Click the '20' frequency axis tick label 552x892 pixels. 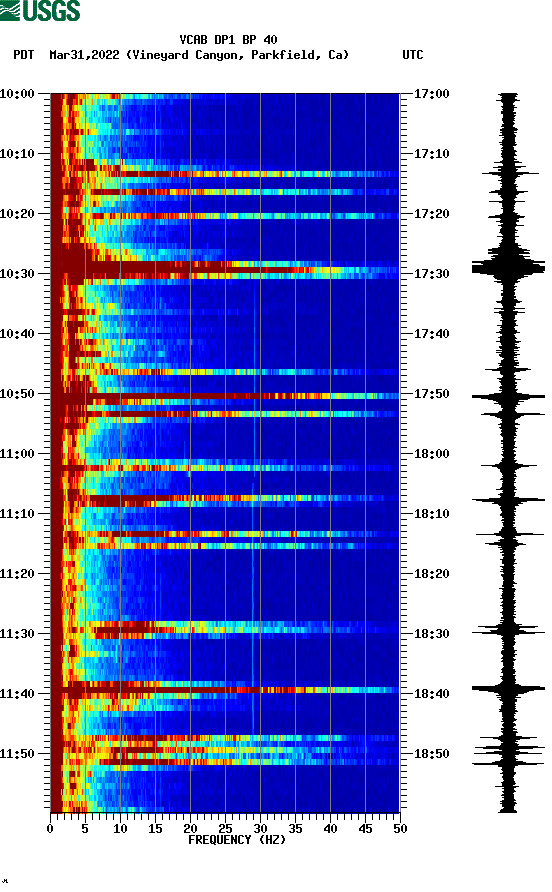pos(190,829)
